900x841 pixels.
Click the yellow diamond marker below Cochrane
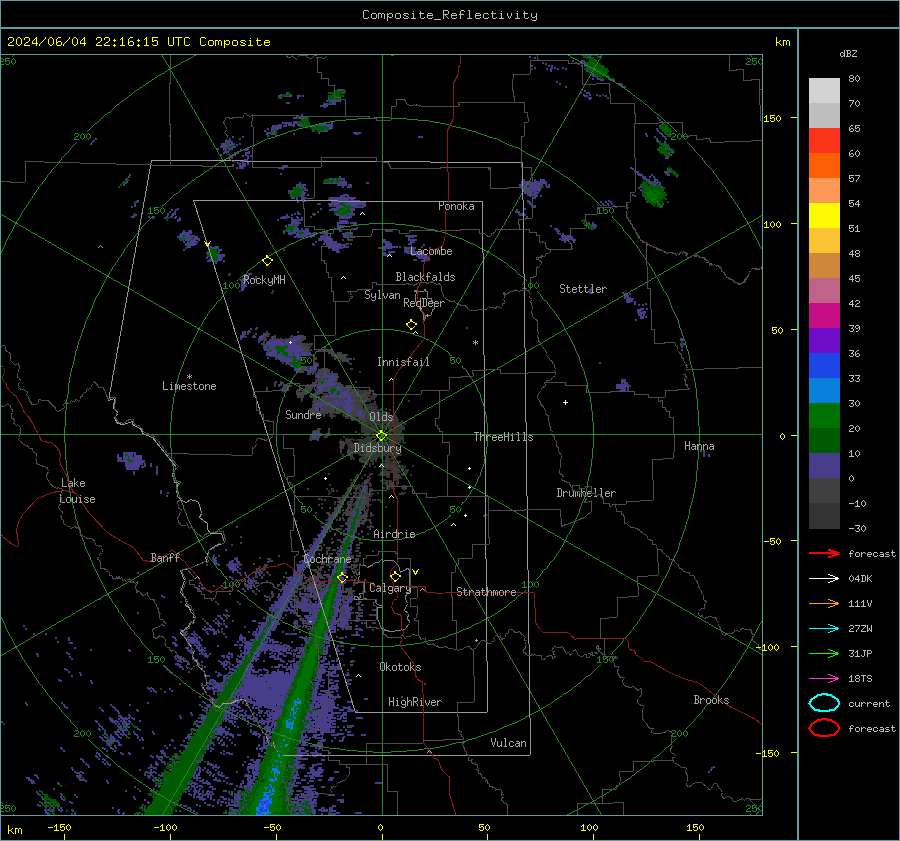tap(342, 577)
